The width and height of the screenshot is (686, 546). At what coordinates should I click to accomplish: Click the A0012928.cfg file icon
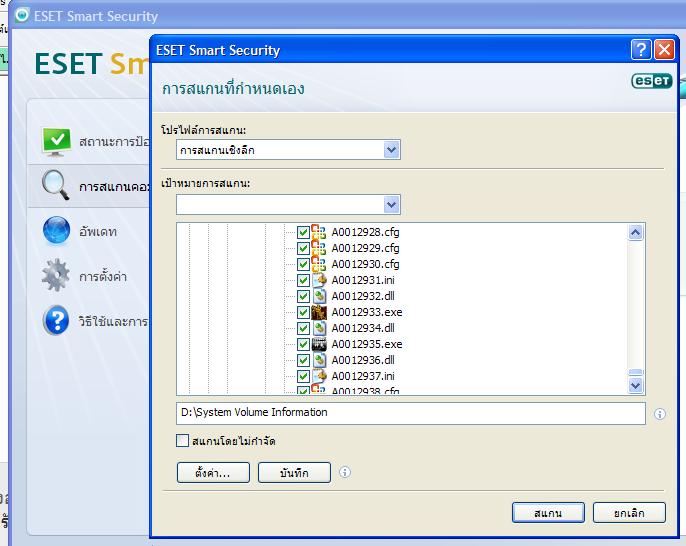[x=319, y=232]
